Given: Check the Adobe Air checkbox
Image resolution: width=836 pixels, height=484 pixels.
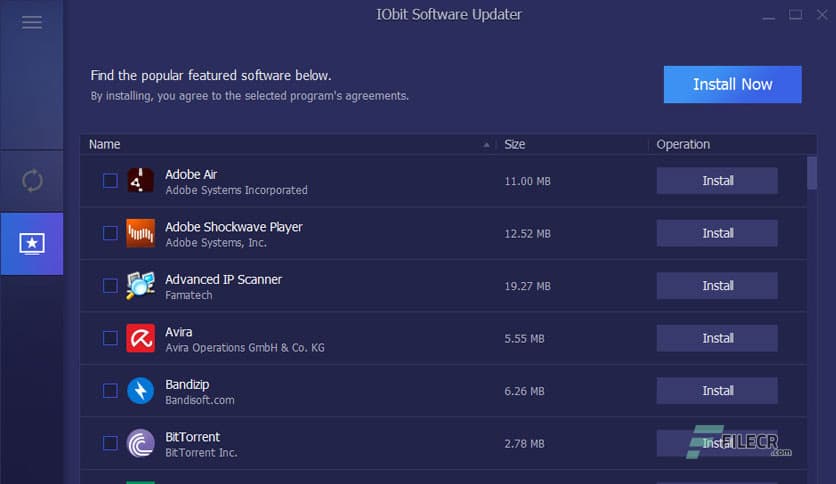Looking at the screenshot, I should [110, 181].
